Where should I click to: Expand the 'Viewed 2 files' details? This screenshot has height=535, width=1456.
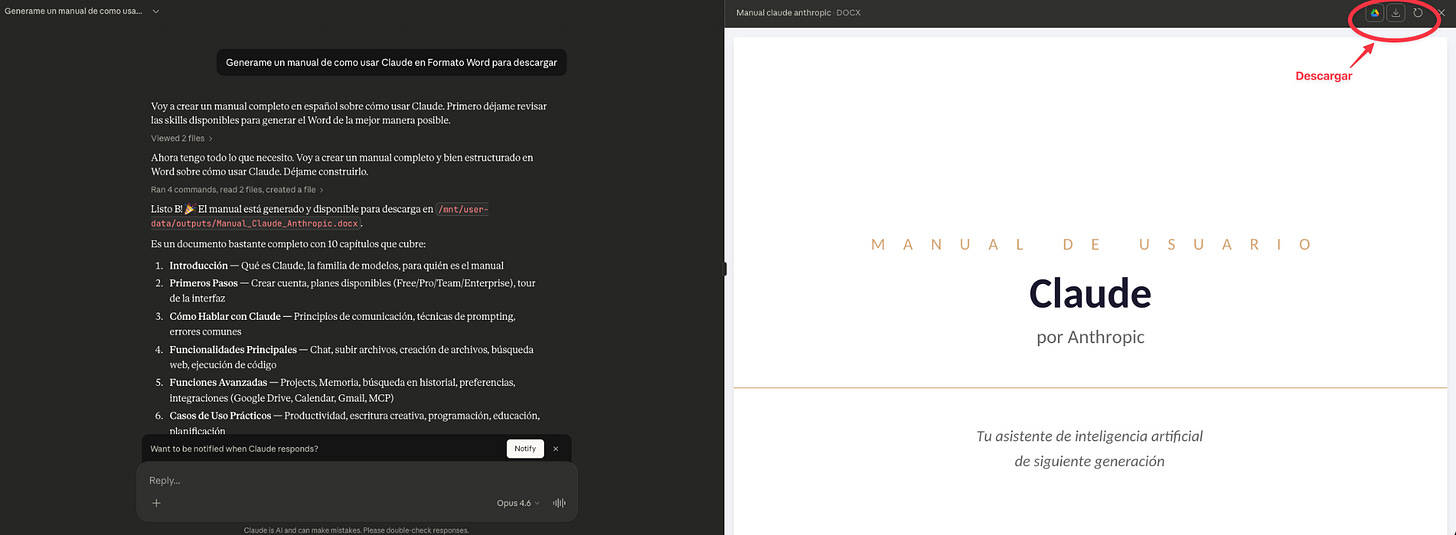tap(181, 138)
